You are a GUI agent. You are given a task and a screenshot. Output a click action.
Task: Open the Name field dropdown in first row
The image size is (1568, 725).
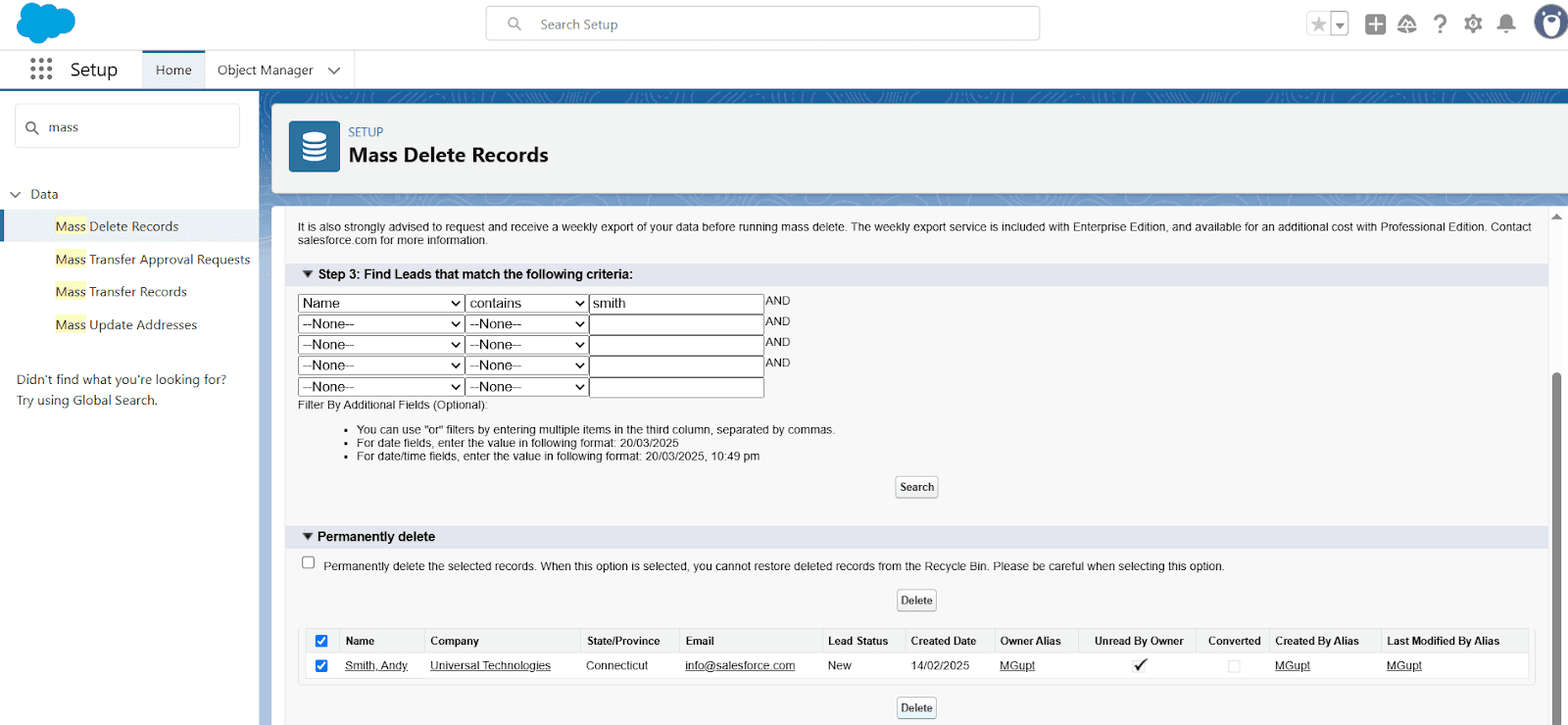point(381,304)
